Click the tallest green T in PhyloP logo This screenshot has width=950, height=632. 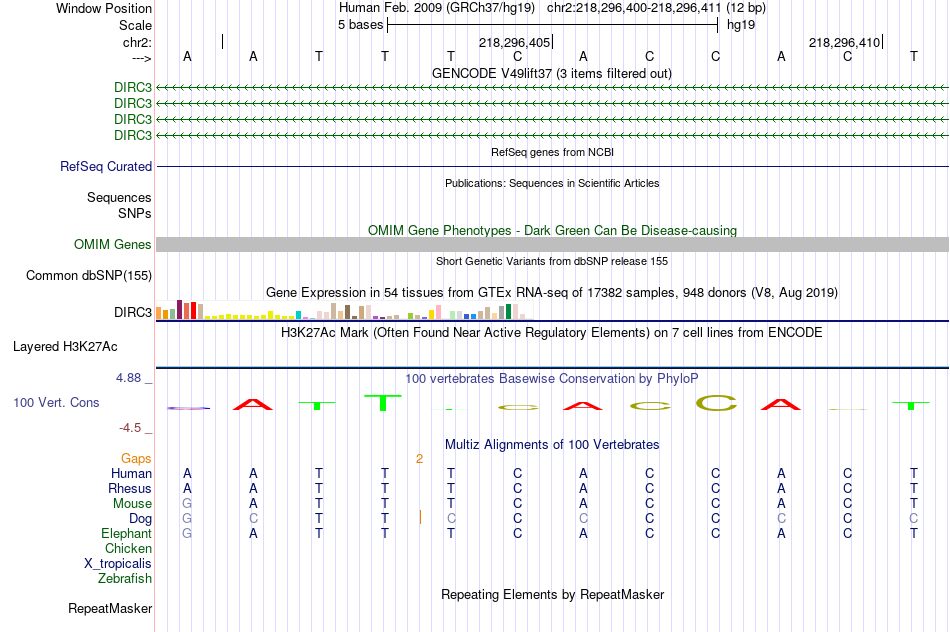[x=383, y=403]
